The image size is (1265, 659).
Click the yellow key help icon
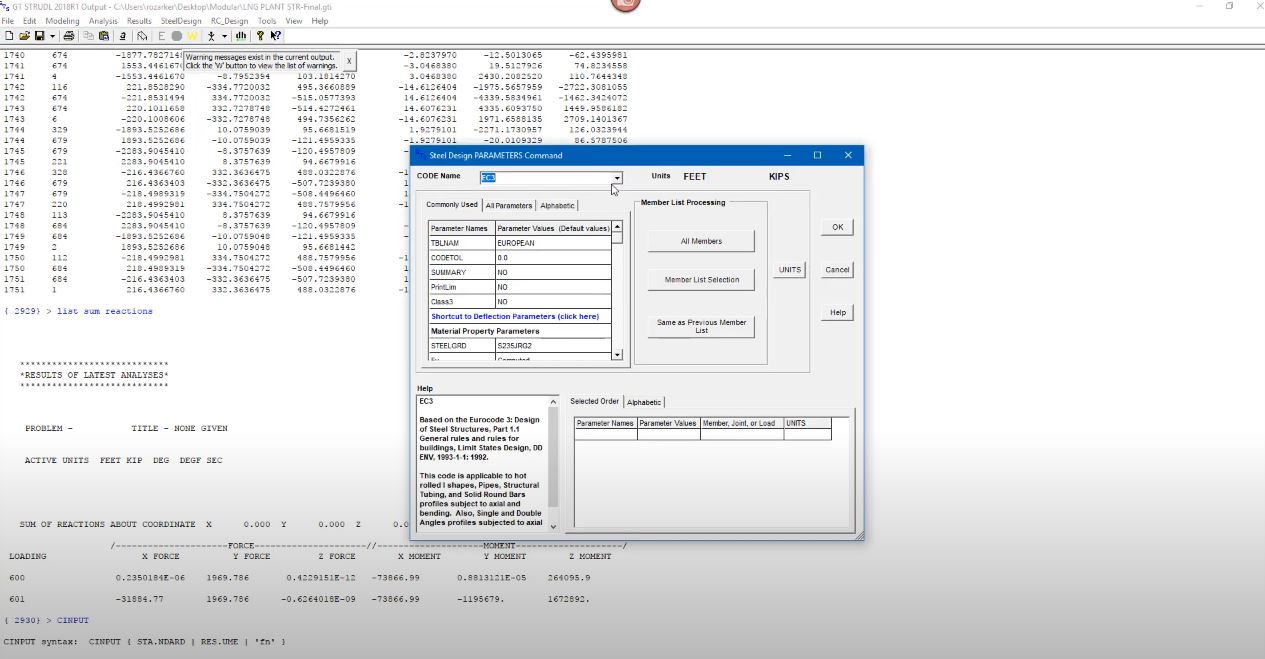click(x=260, y=36)
